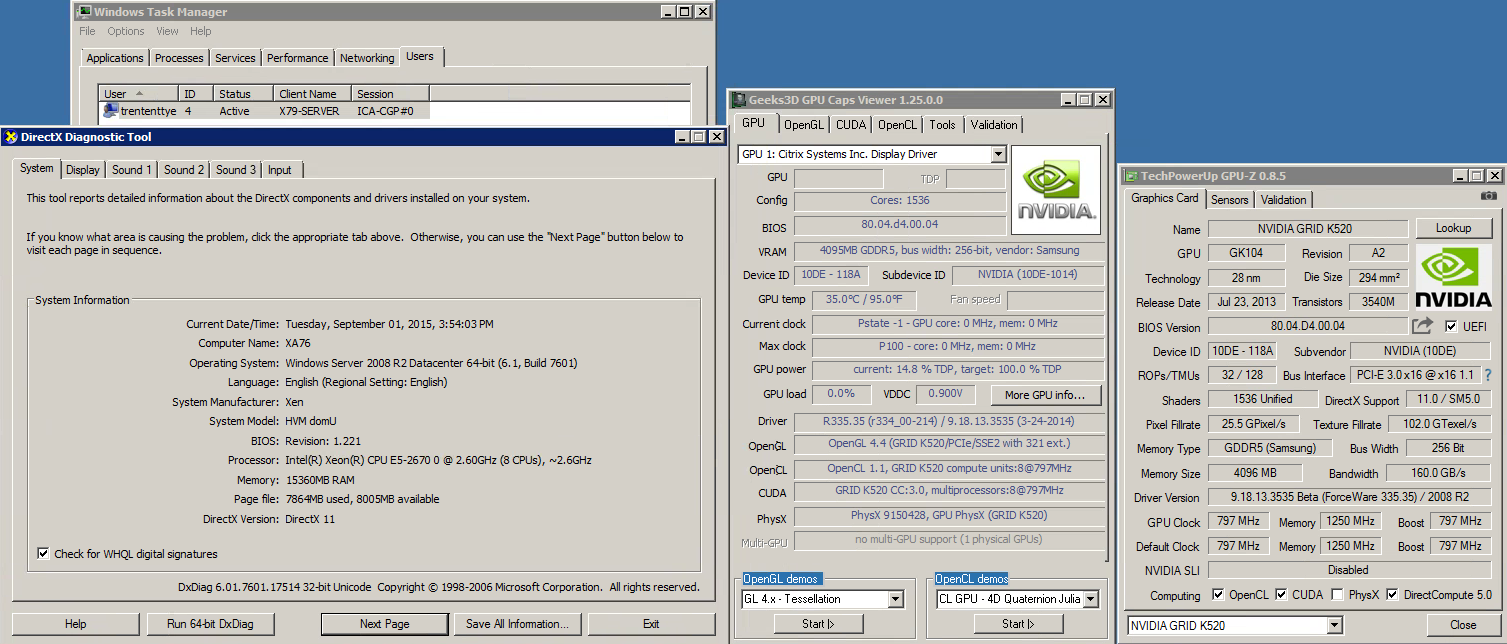Viewport: 1507px width, 644px height.
Task: Click the Session column header
Action: [x=390, y=94]
